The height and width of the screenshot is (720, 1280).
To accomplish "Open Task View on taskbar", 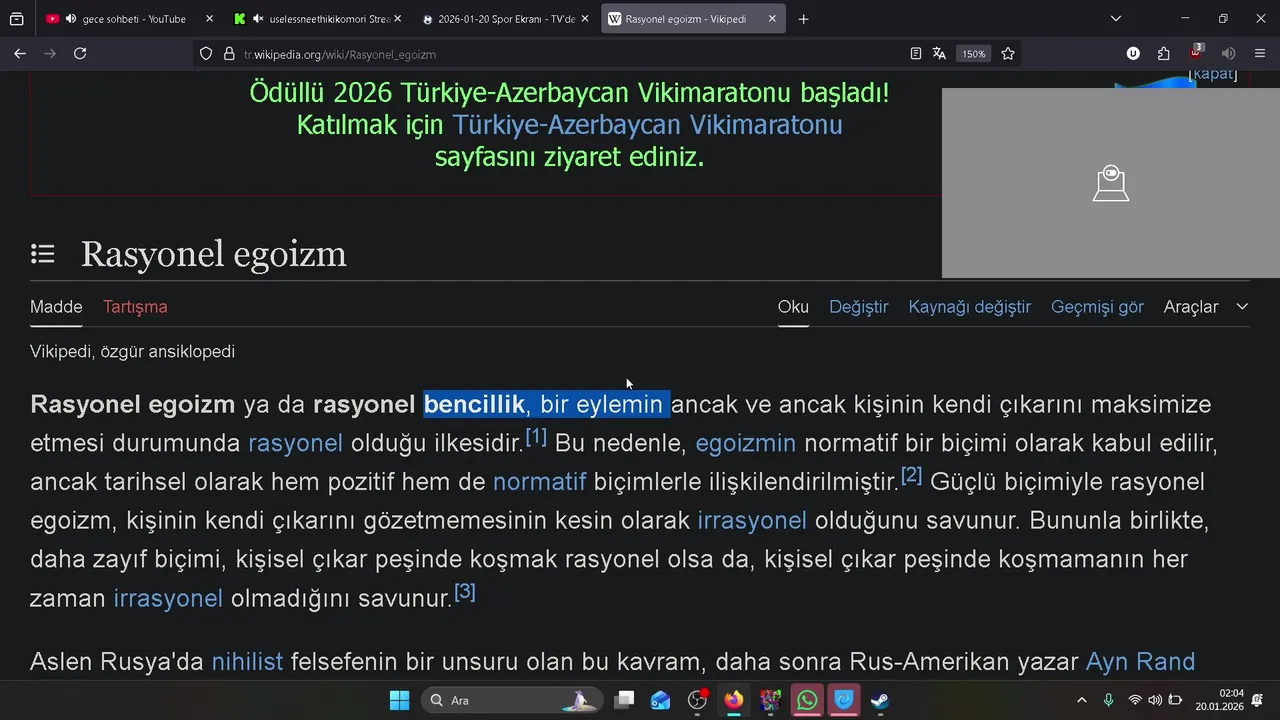I will (624, 700).
